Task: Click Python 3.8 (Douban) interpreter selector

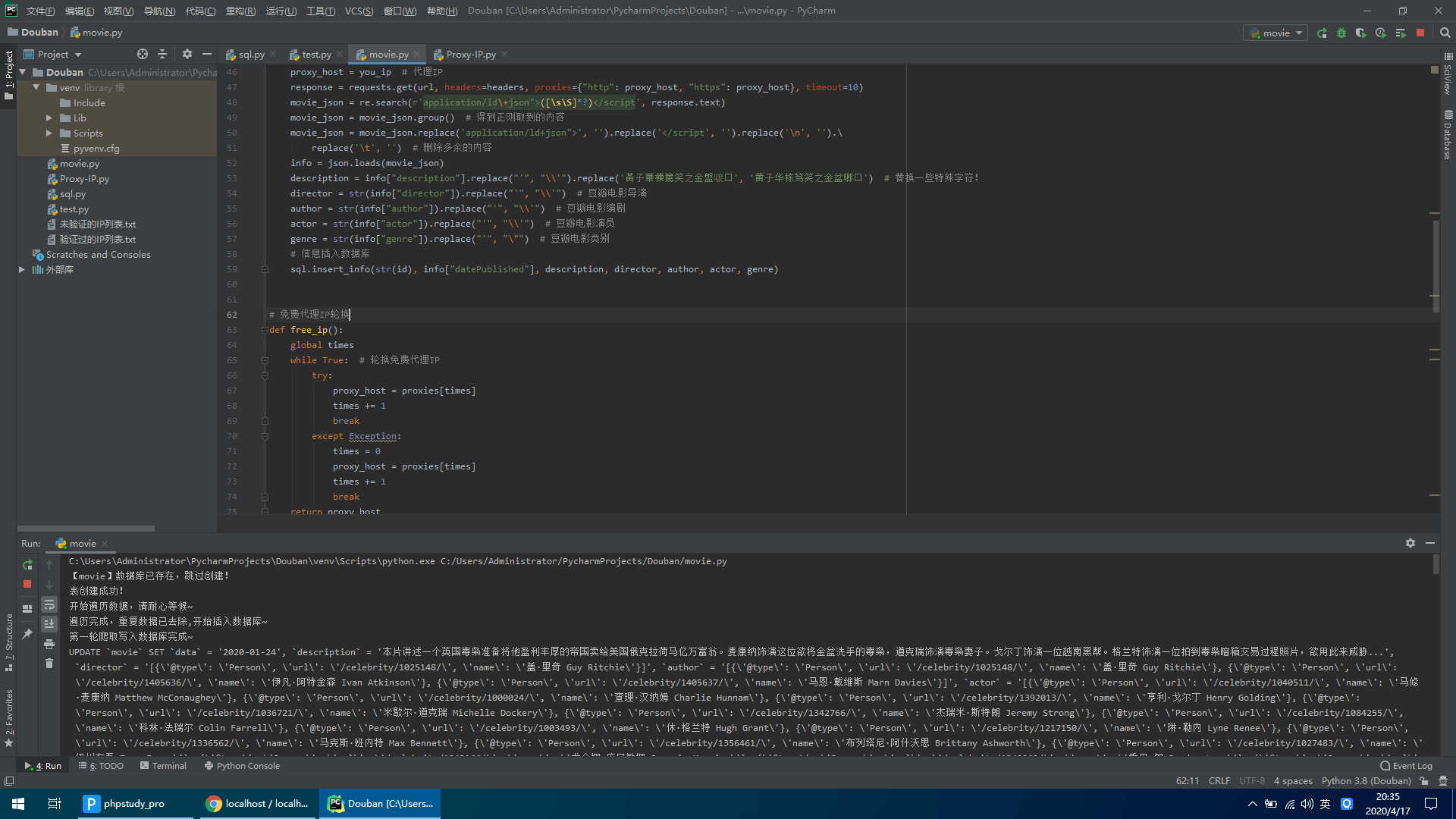Action: tap(1366, 781)
